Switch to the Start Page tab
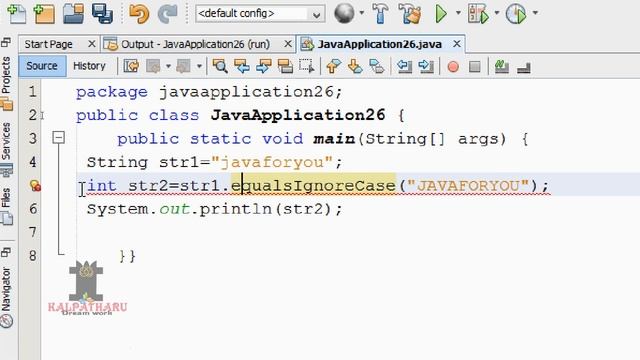This screenshot has width=640, height=360. (x=48, y=44)
